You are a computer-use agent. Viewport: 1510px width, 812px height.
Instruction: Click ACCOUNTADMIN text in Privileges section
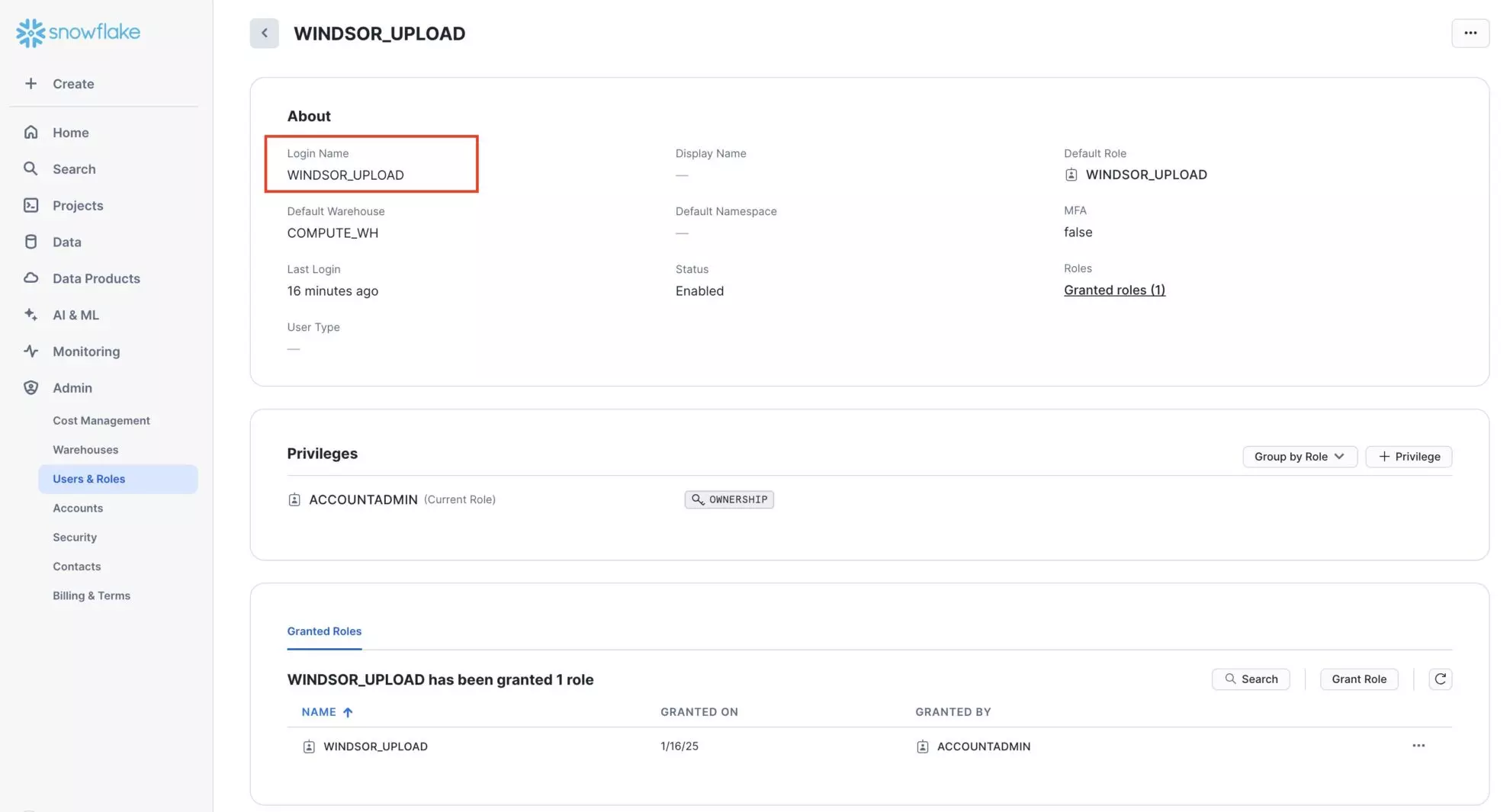pos(363,499)
